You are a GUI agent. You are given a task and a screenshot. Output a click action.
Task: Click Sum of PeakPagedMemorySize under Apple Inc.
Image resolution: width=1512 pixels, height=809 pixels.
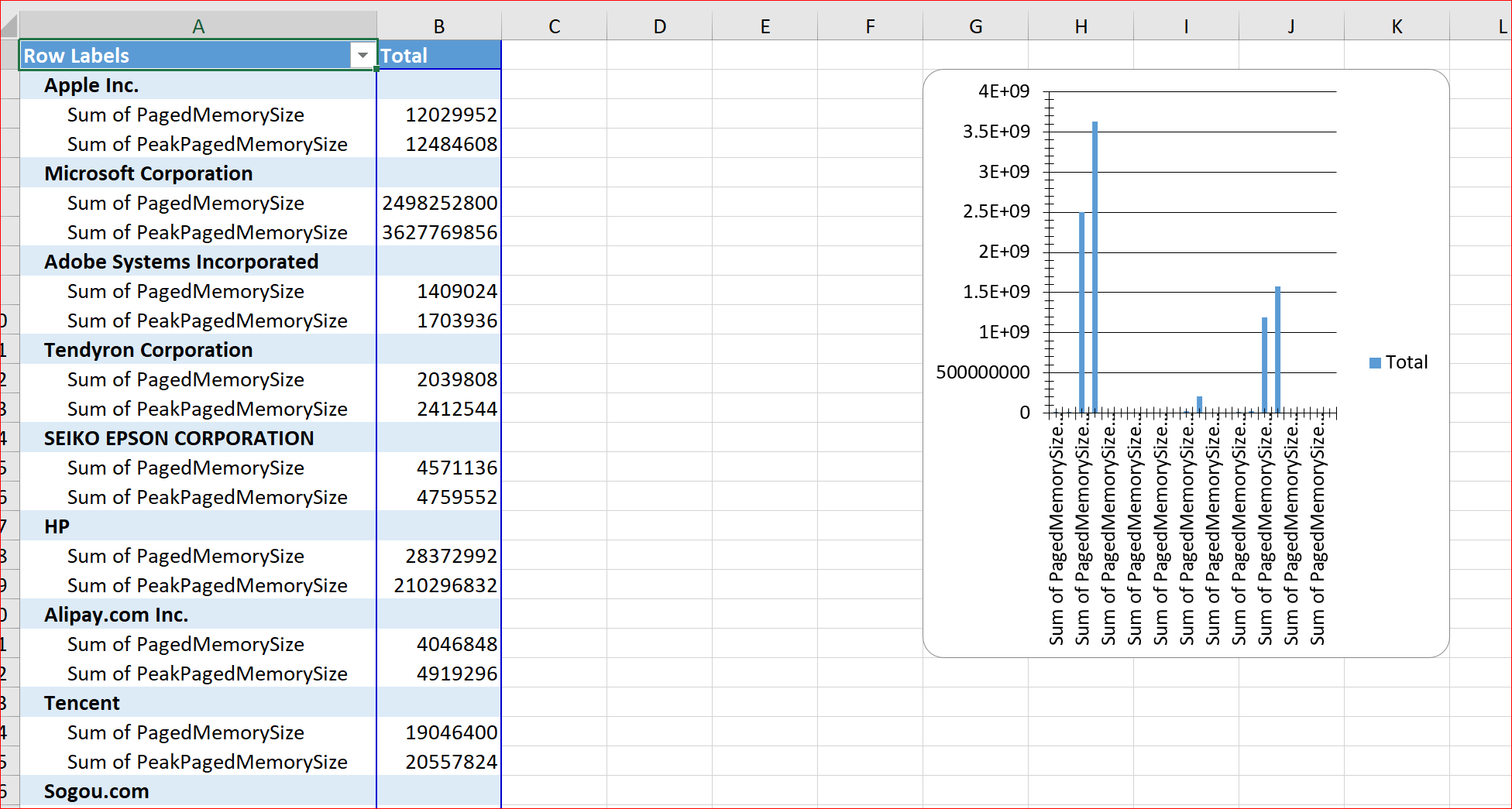pyautogui.click(x=208, y=144)
